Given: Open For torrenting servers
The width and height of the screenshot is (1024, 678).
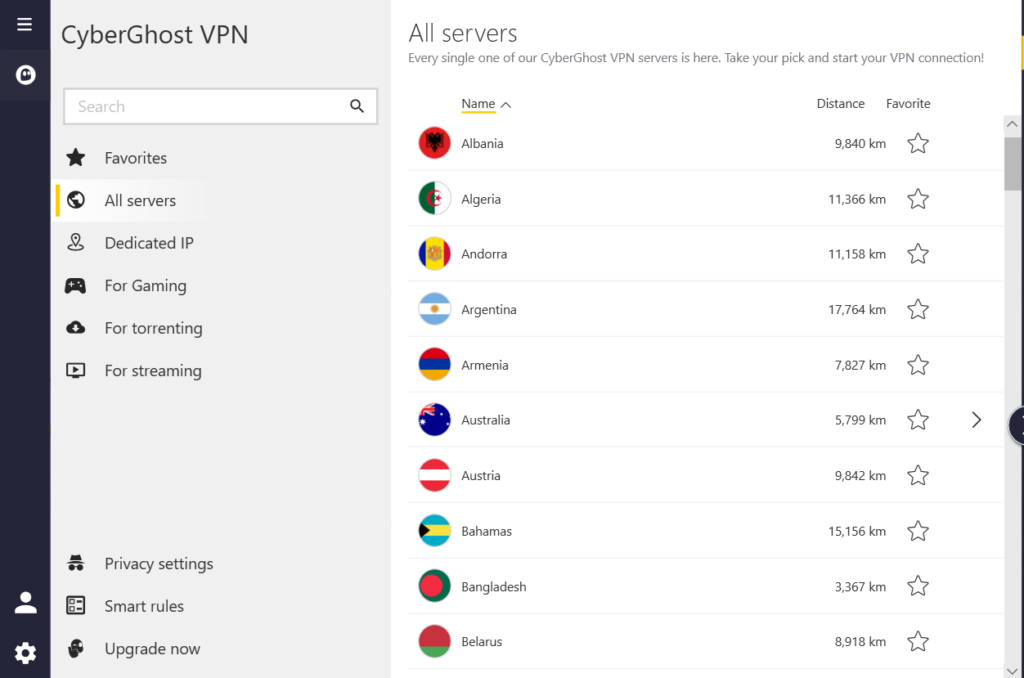Looking at the screenshot, I should pos(152,327).
